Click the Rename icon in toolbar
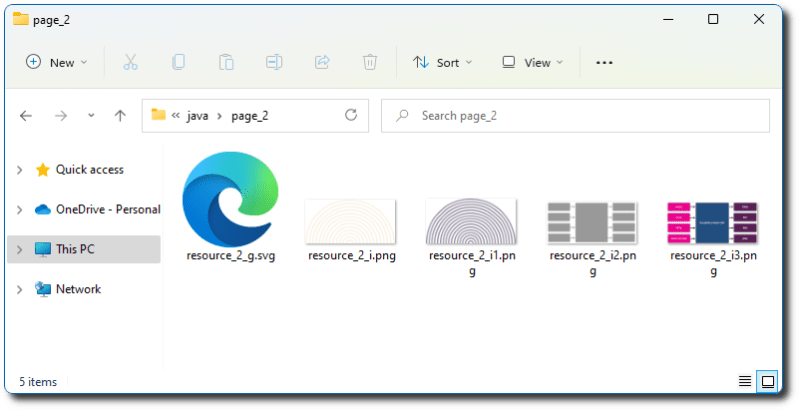Viewport: 799px width, 410px height. tap(274, 62)
